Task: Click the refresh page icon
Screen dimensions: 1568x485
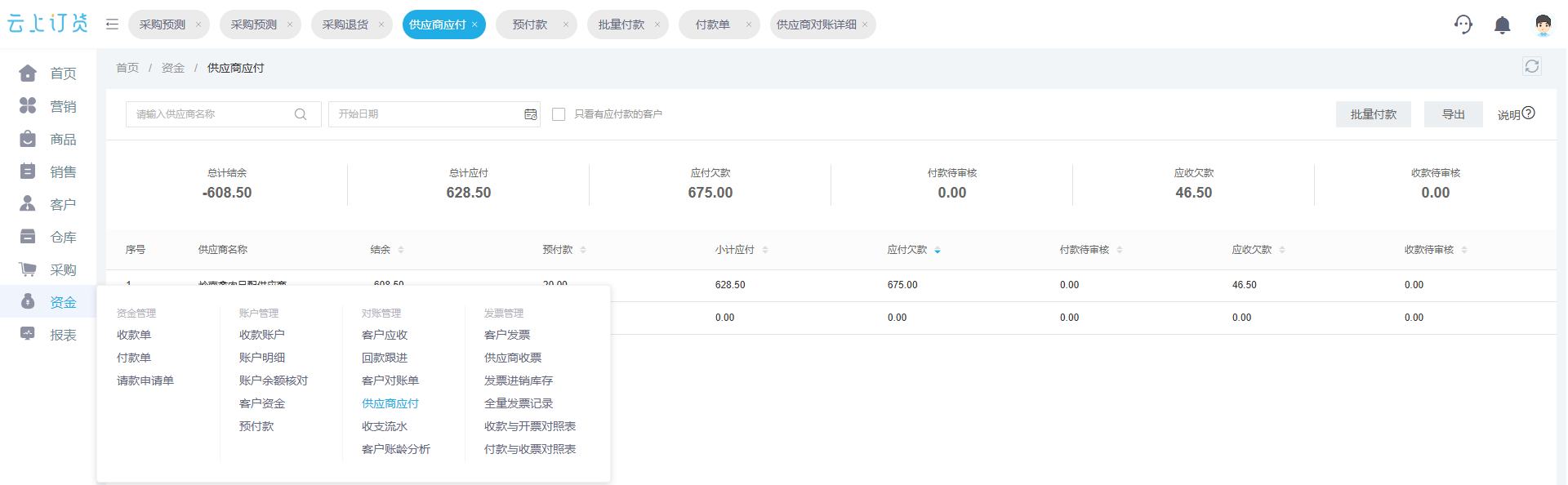Action: (1532, 66)
